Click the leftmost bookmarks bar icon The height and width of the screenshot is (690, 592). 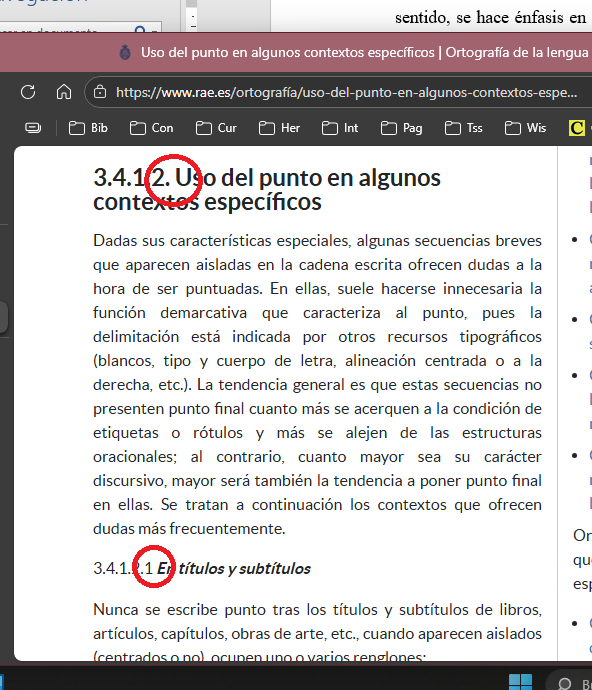tap(33, 128)
